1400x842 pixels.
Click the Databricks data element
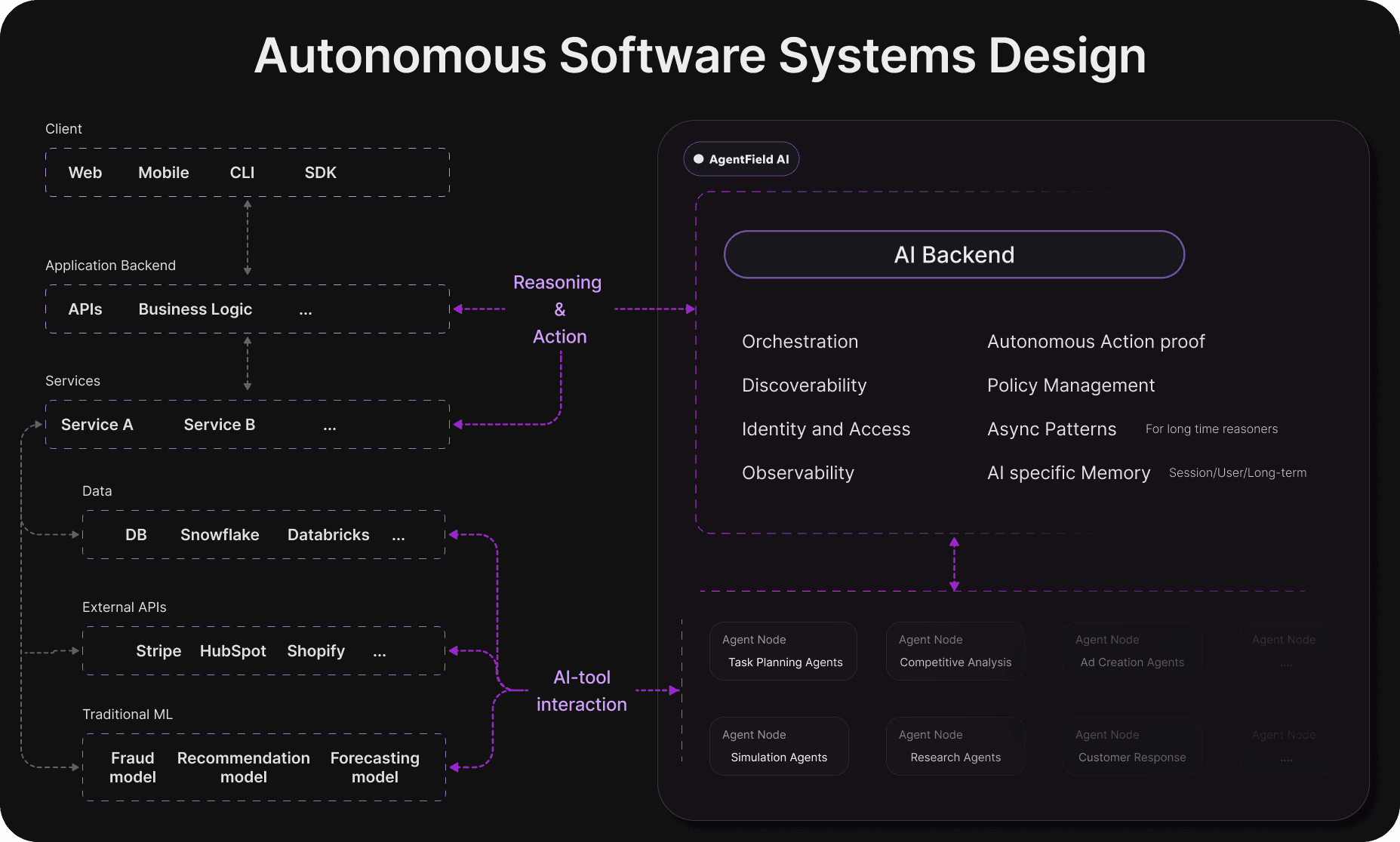click(328, 534)
